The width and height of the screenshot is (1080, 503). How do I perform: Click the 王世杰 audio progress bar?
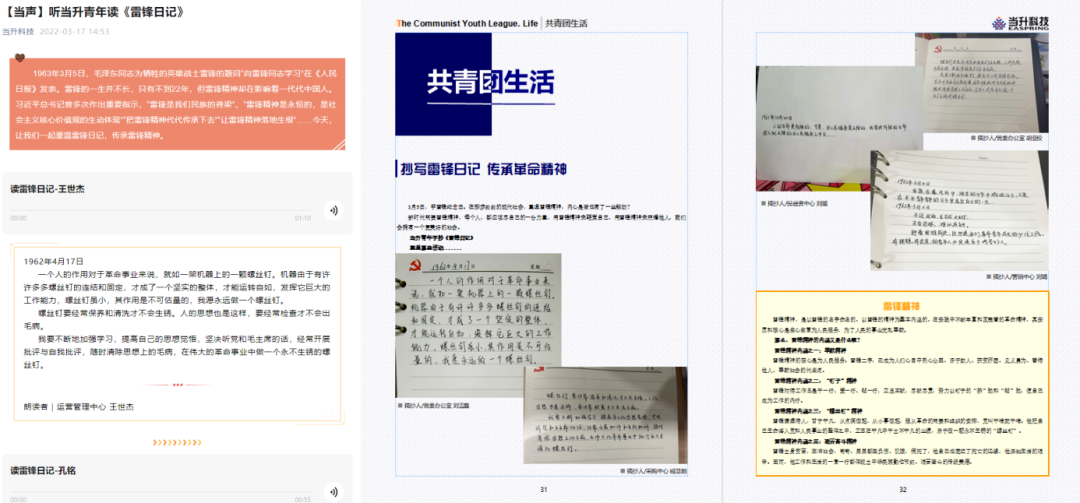click(x=160, y=217)
